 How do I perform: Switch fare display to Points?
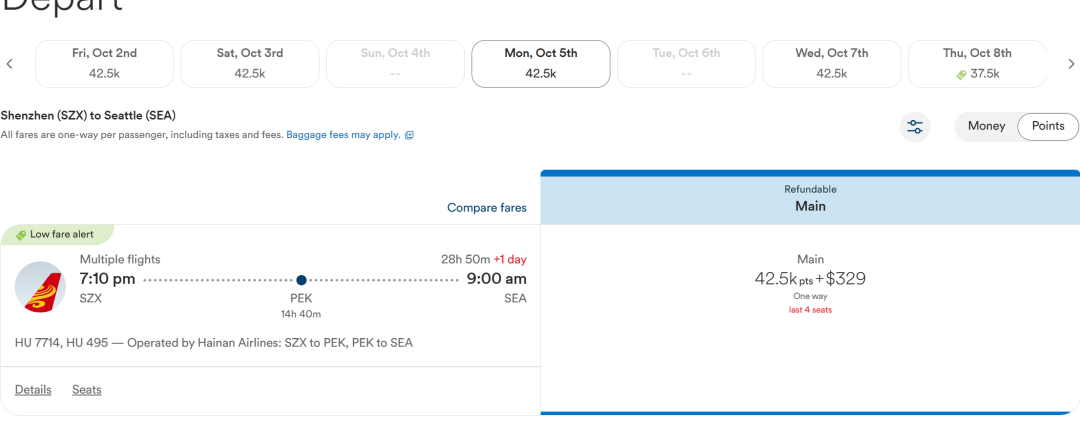tap(1048, 126)
